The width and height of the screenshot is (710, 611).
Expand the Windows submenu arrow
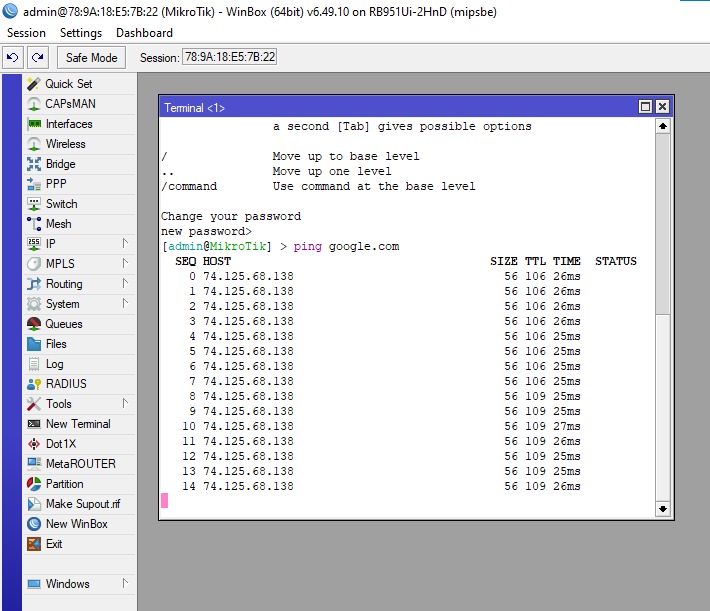125,583
